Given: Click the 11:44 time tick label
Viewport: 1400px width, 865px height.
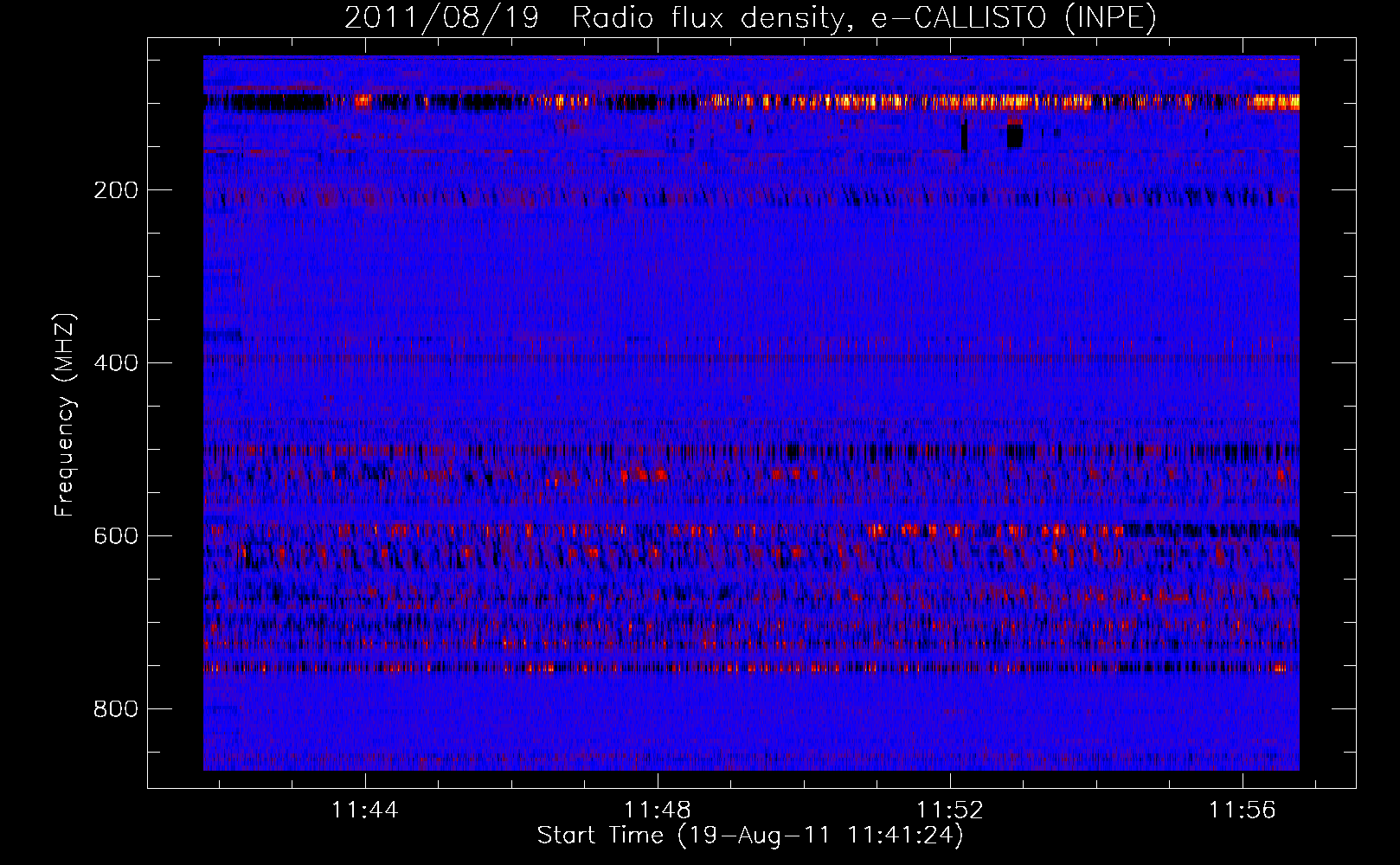Looking at the screenshot, I should [x=365, y=811].
